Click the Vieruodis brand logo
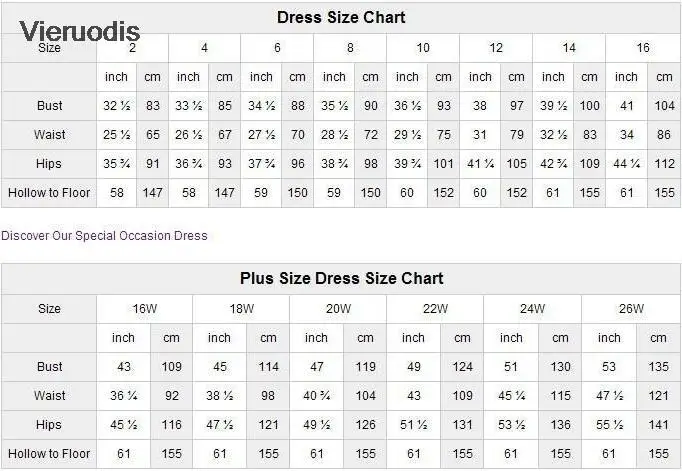Viewport: 682px width, 471px height. click(x=80, y=31)
